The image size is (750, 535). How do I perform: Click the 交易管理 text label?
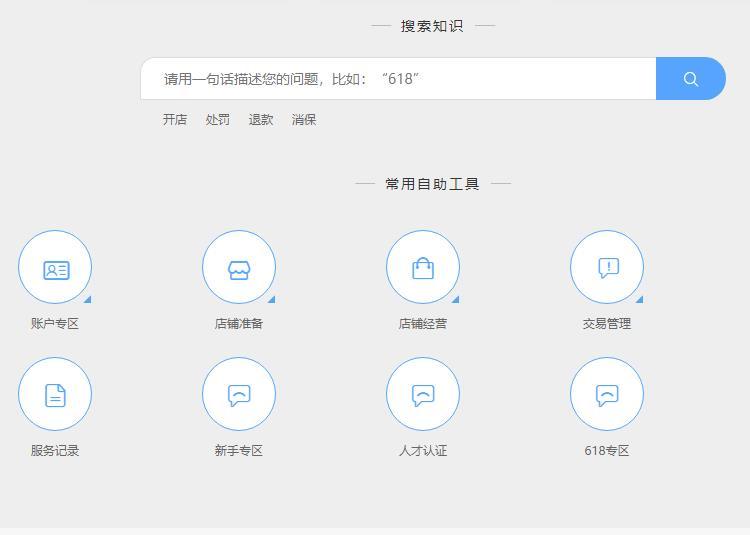pos(607,324)
